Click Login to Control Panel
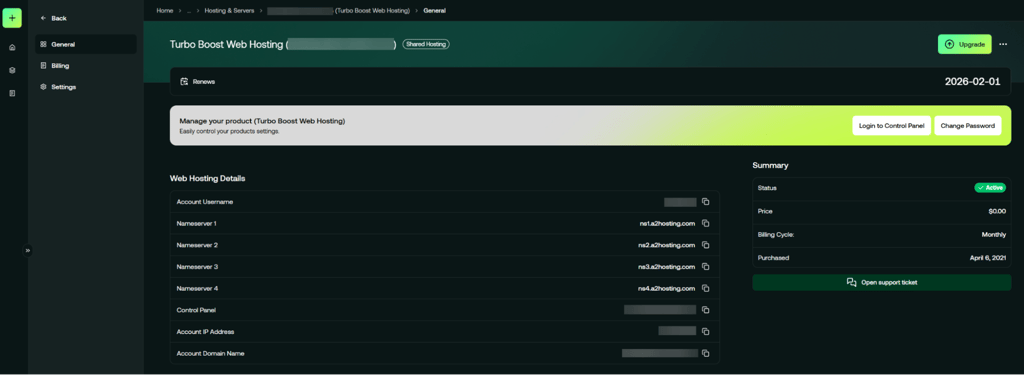Screen dimensions: 1024x375 pyautogui.click(x=891, y=125)
